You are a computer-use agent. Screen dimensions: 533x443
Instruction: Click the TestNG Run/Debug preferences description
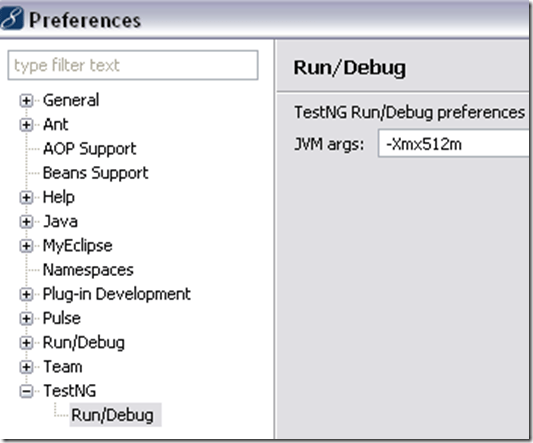[410, 113]
